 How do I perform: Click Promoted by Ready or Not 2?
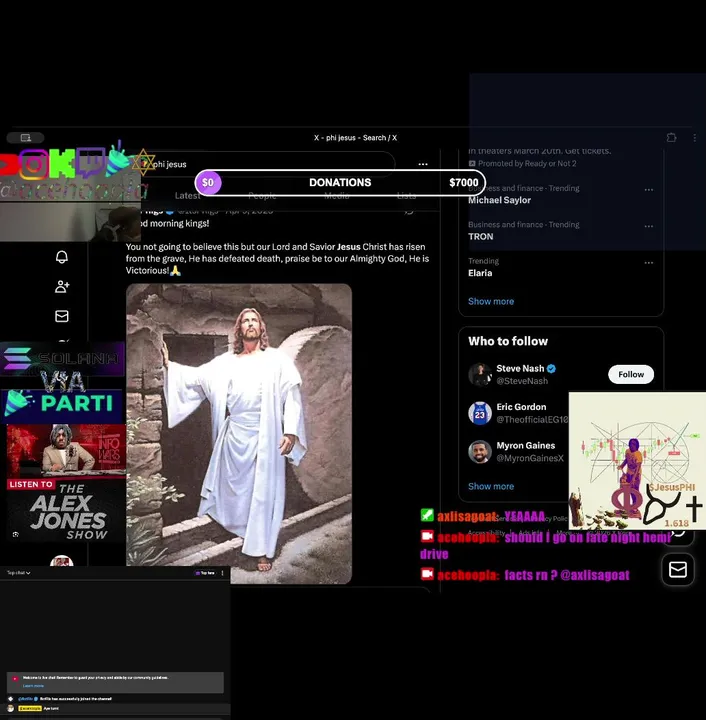(x=522, y=163)
